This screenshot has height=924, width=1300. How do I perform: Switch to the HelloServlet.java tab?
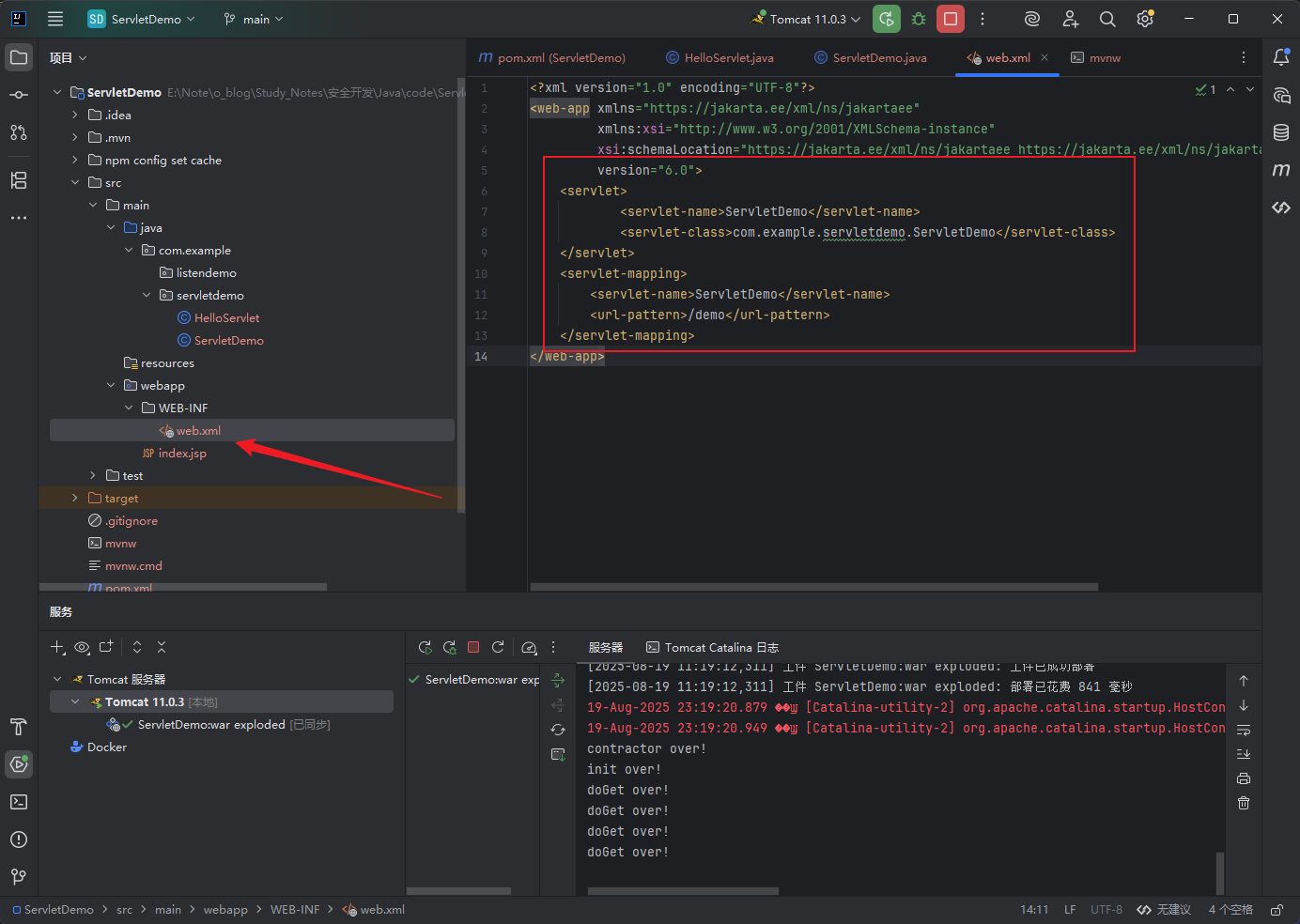[x=720, y=57]
